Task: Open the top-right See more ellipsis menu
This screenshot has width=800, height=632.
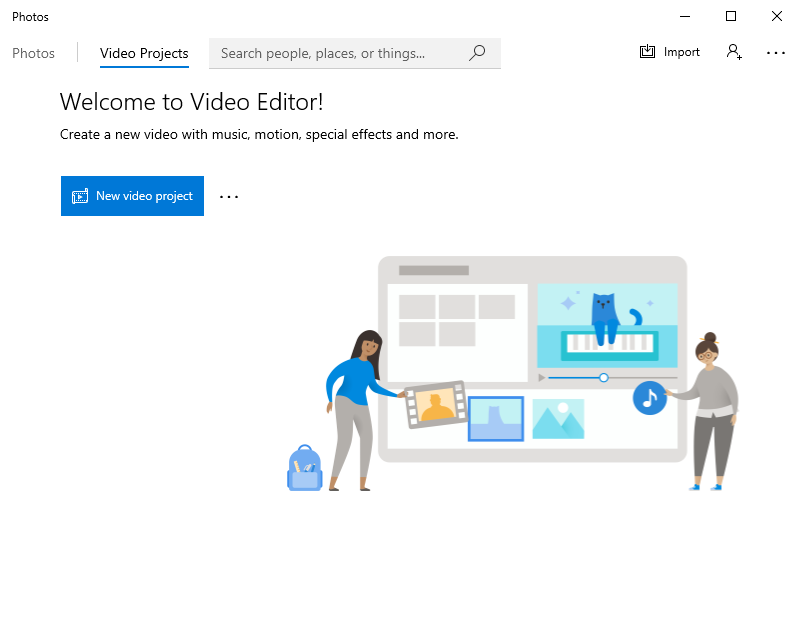Action: (x=776, y=53)
